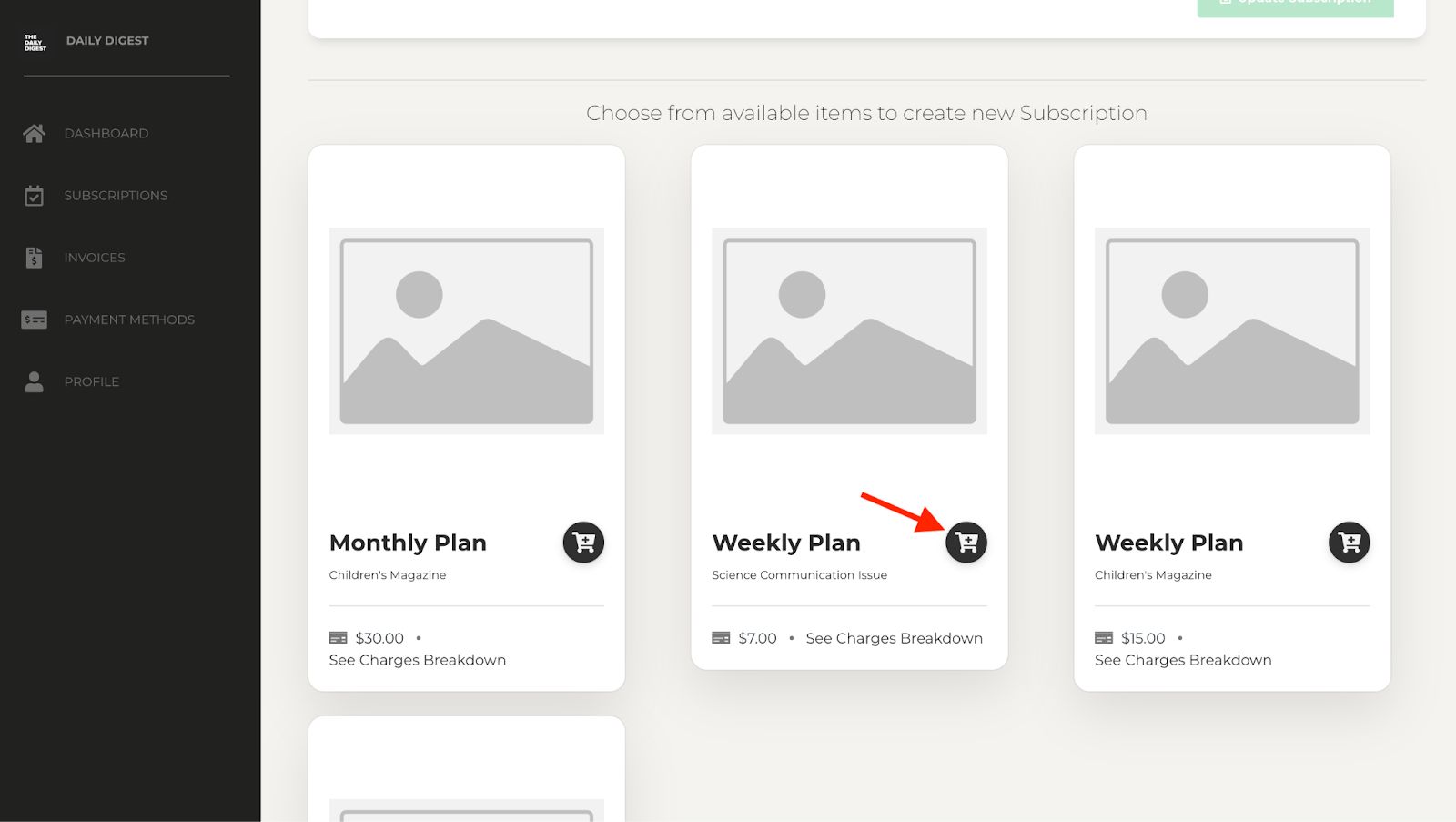
Task: Click the Payment Methods card icon in sidebar
Action: click(34, 320)
